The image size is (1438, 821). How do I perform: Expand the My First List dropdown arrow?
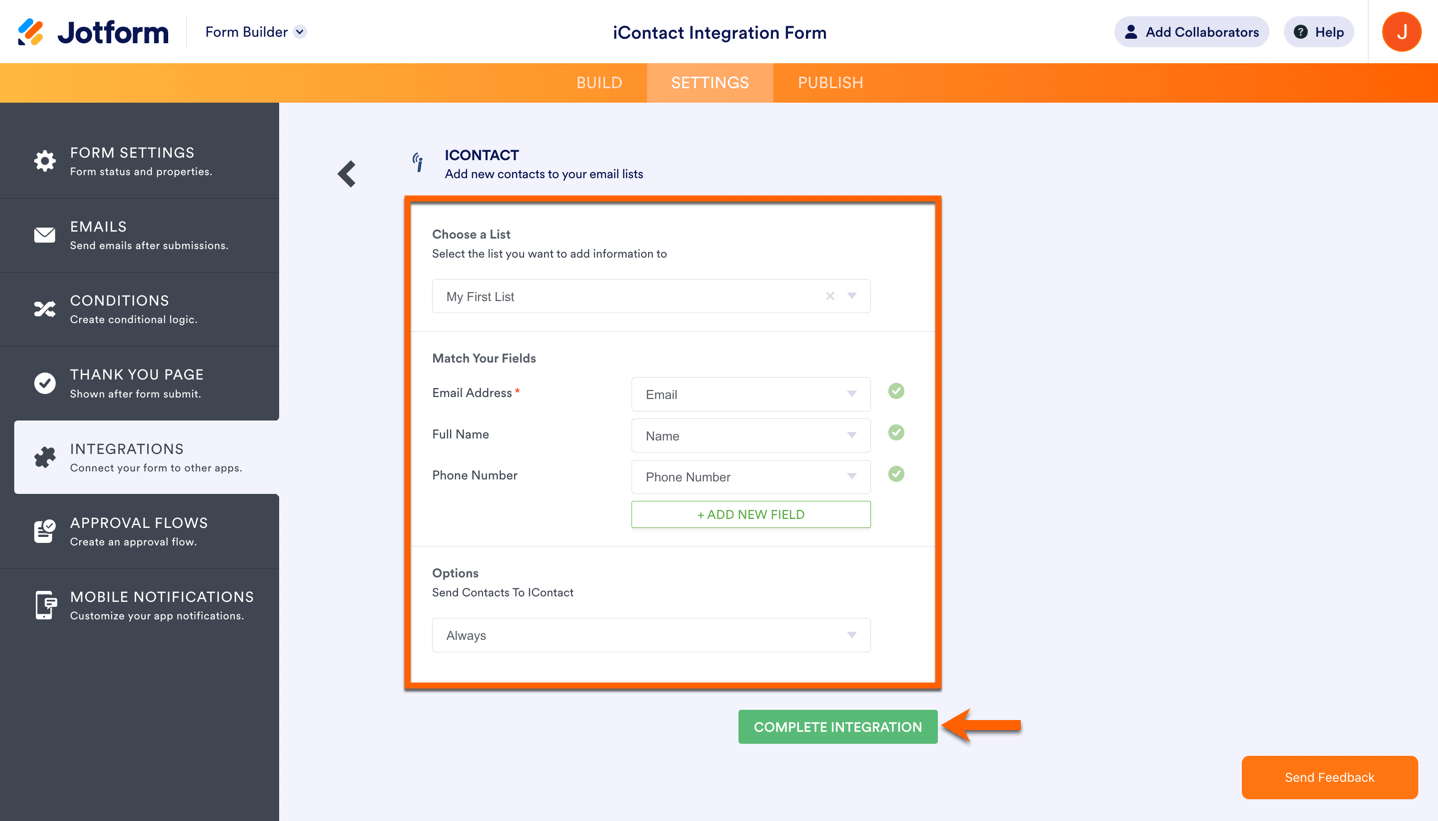click(x=852, y=296)
